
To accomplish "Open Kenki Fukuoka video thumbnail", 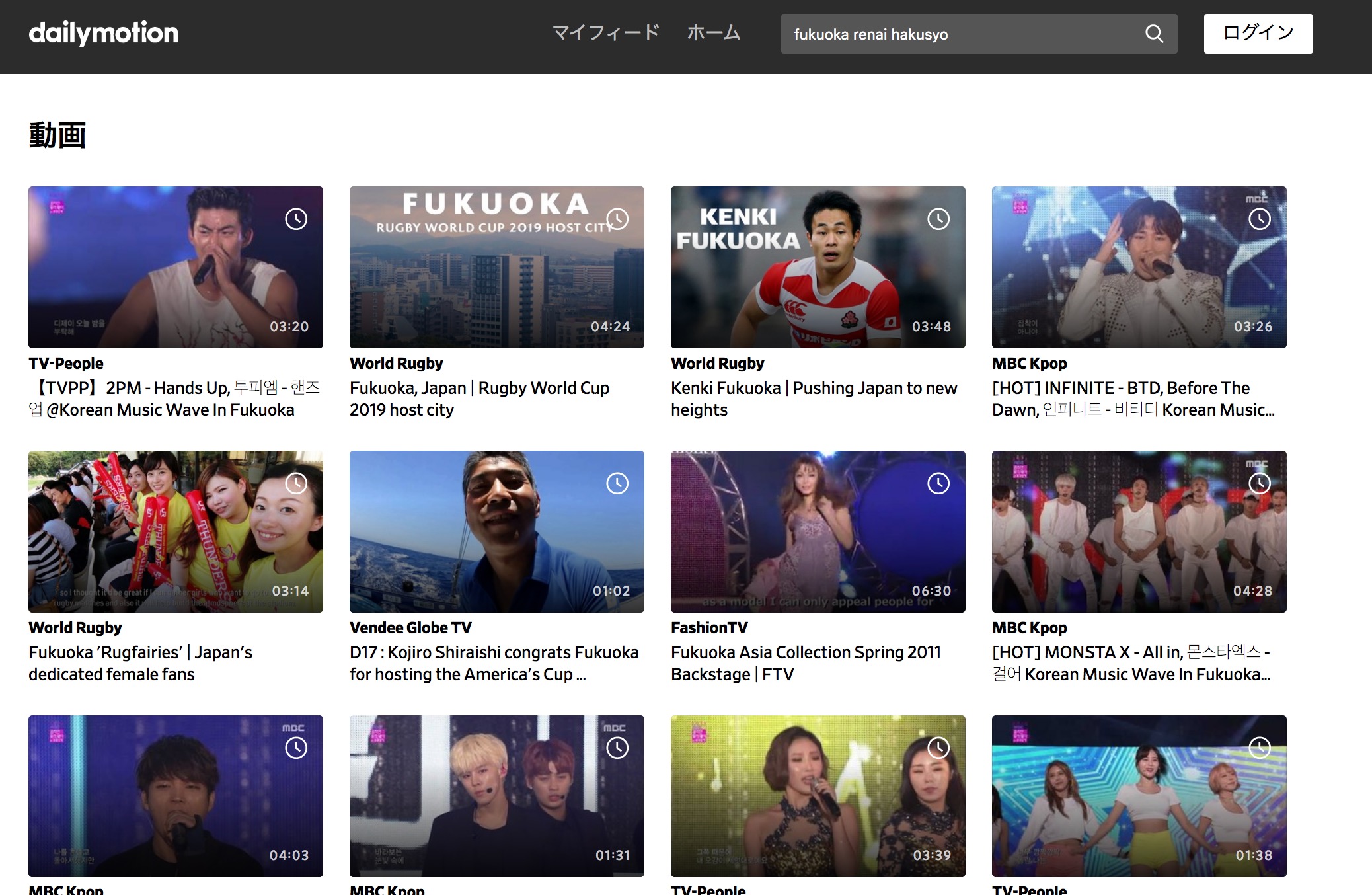I will pos(818,267).
